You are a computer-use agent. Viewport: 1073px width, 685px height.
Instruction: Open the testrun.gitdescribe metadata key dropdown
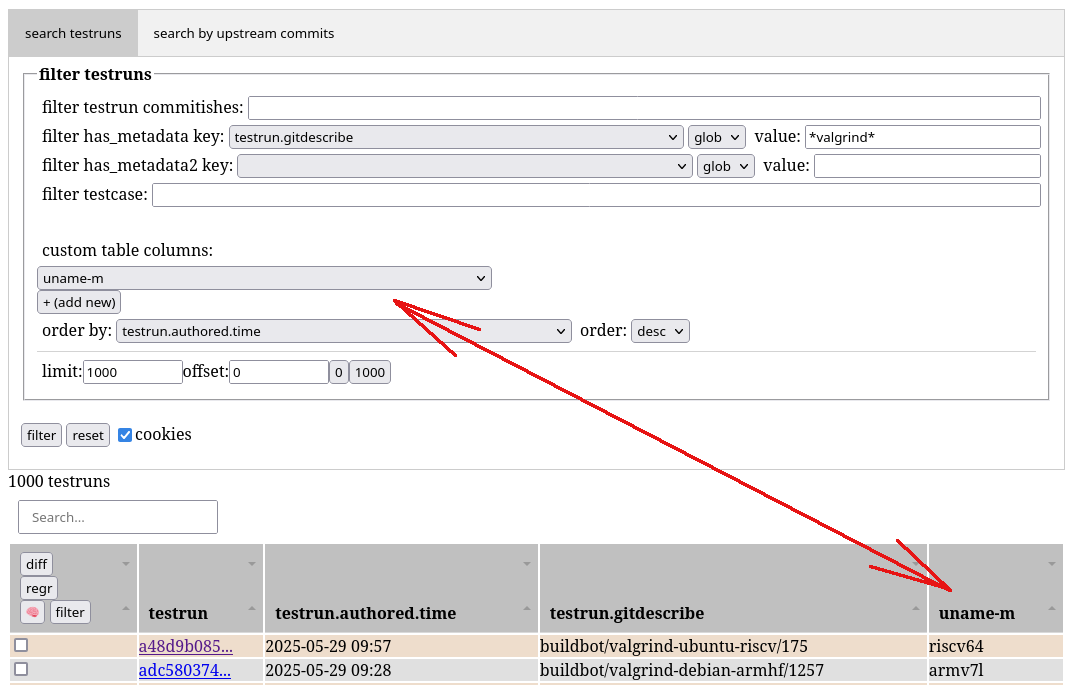coord(456,137)
